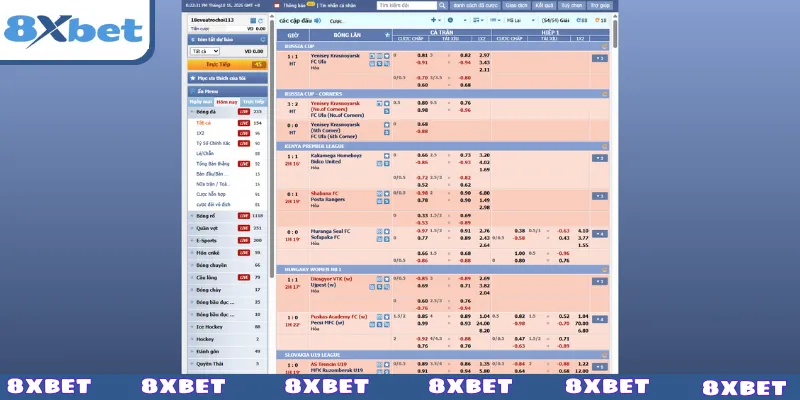Open the Kết quả menu item

tap(544, 6)
